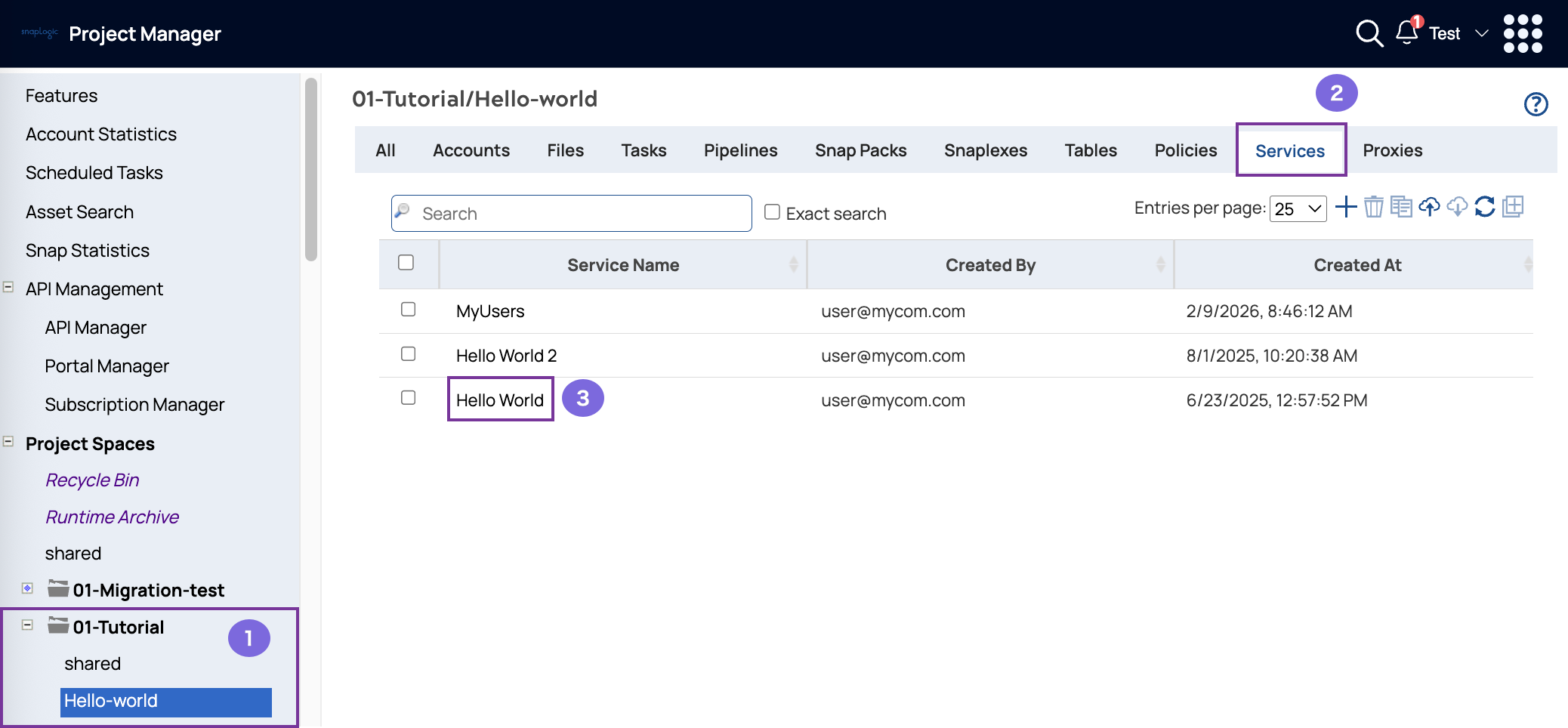This screenshot has width=1568, height=728.
Task: Select the Services tab
Action: [1290, 151]
